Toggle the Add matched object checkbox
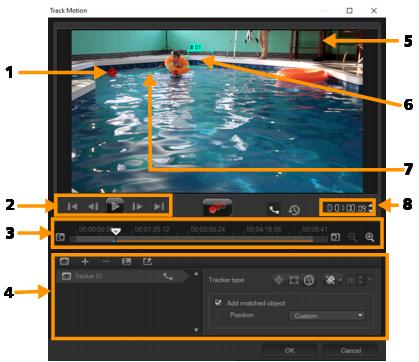The height and width of the screenshot is (362, 419). pos(218,303)
